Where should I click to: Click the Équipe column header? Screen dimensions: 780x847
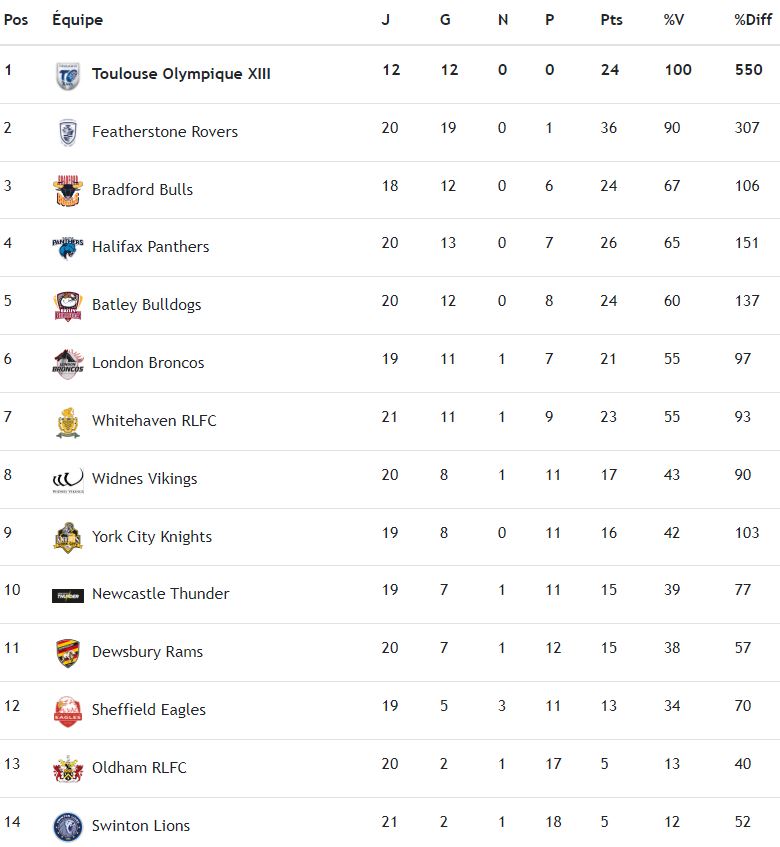pyautogui.click(x=77, y=20)
